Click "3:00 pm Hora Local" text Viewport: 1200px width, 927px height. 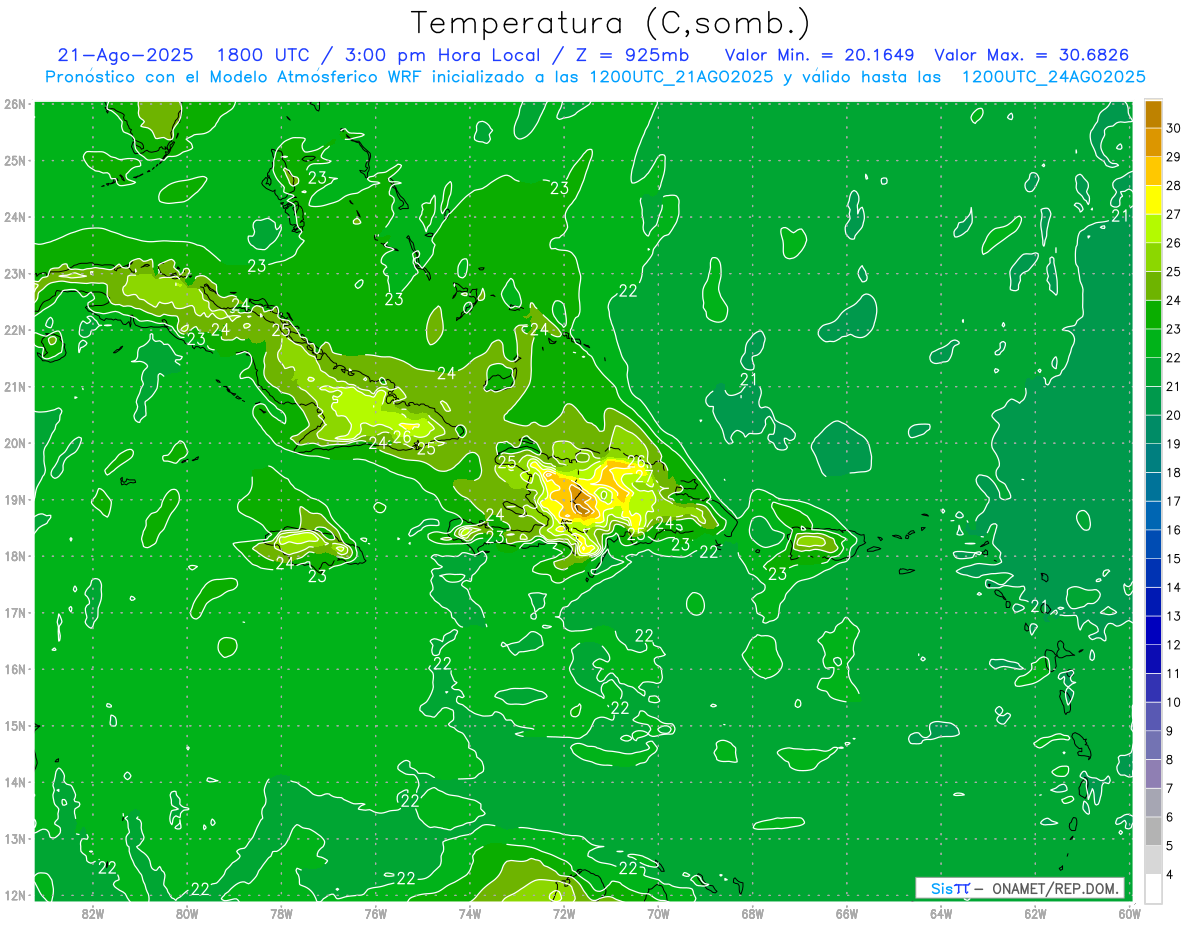(x=442, y=55)
